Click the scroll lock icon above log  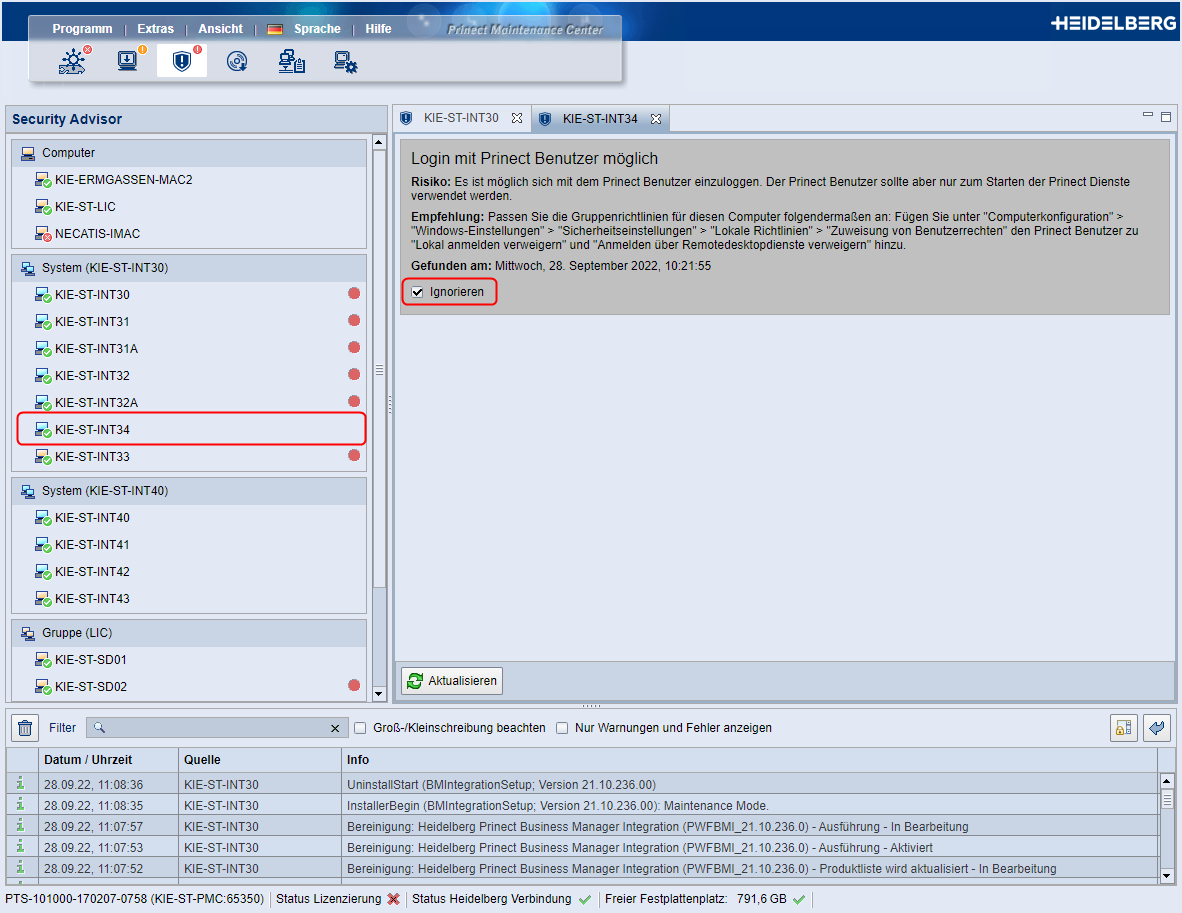[1123, 728]
